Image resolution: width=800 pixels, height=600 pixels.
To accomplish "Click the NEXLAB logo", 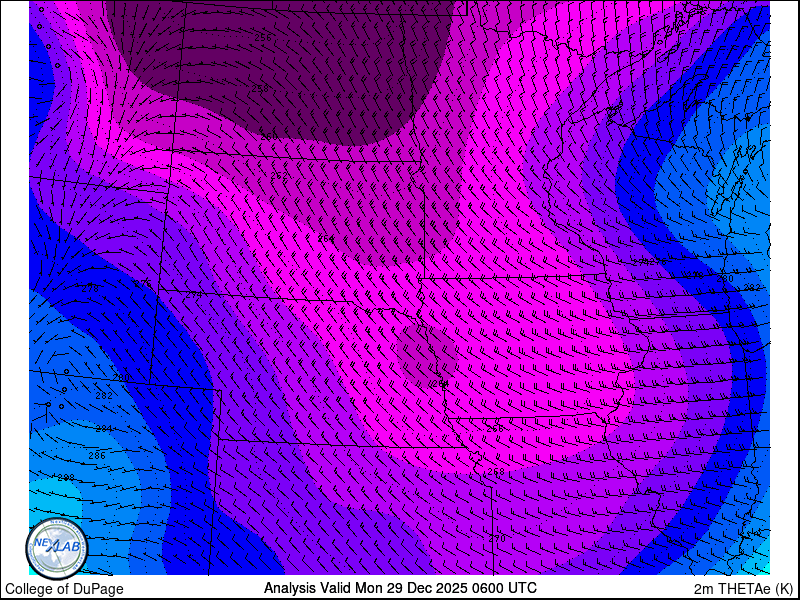I will (x=57, y=549).
